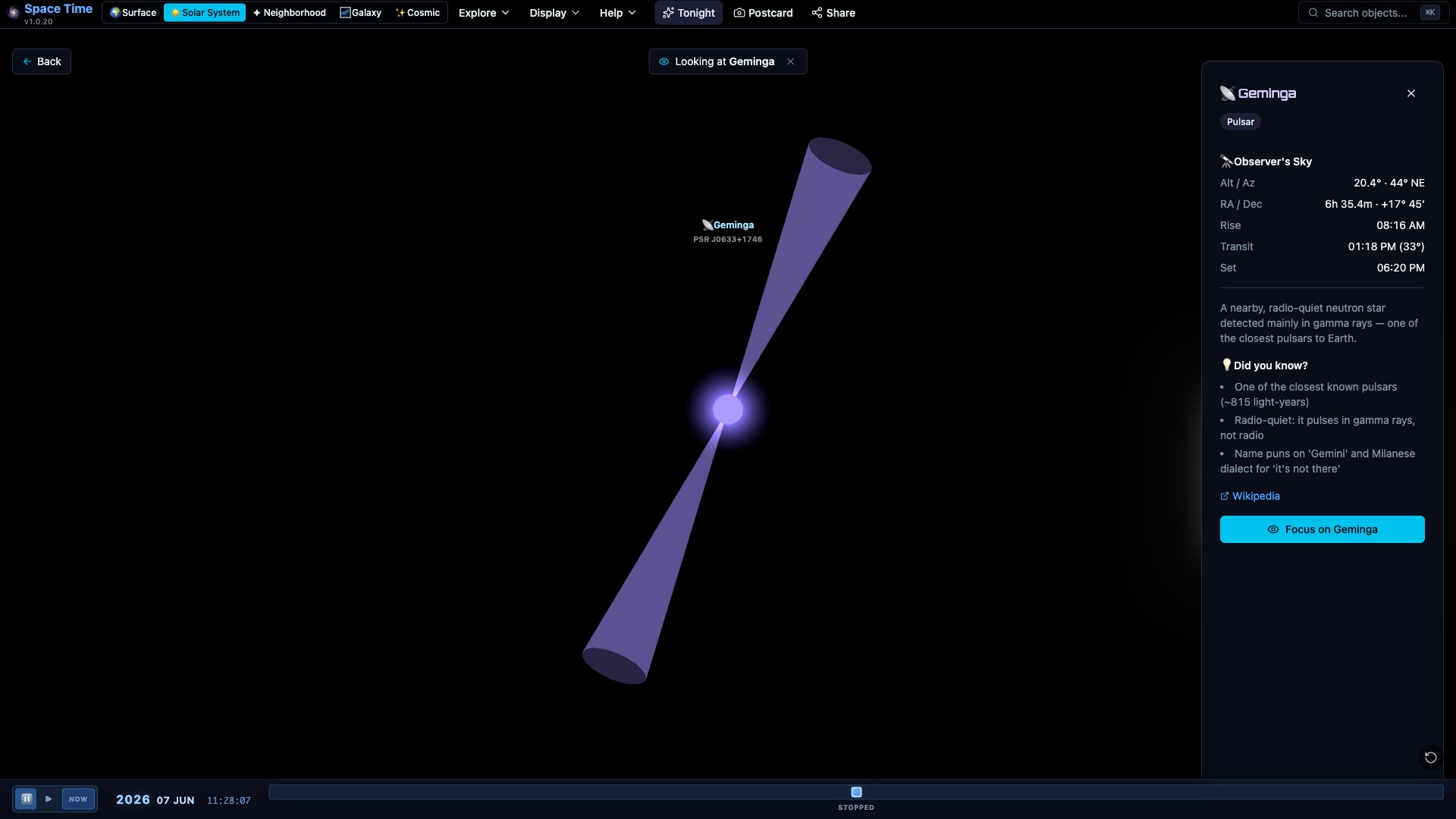The height and width of the screenshot is (819, 1456).
Task: Pause the time simulation
Action: pyautogui.click(x=27, y=799)
